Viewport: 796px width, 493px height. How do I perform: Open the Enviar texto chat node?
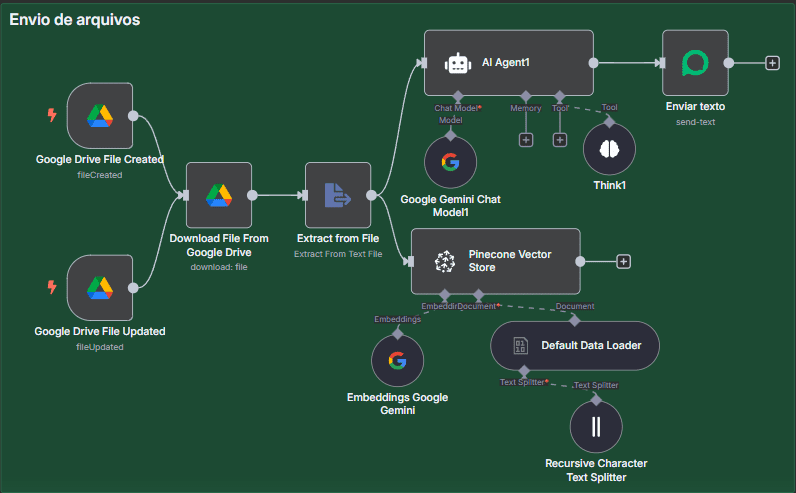click(x=695, y=62)
